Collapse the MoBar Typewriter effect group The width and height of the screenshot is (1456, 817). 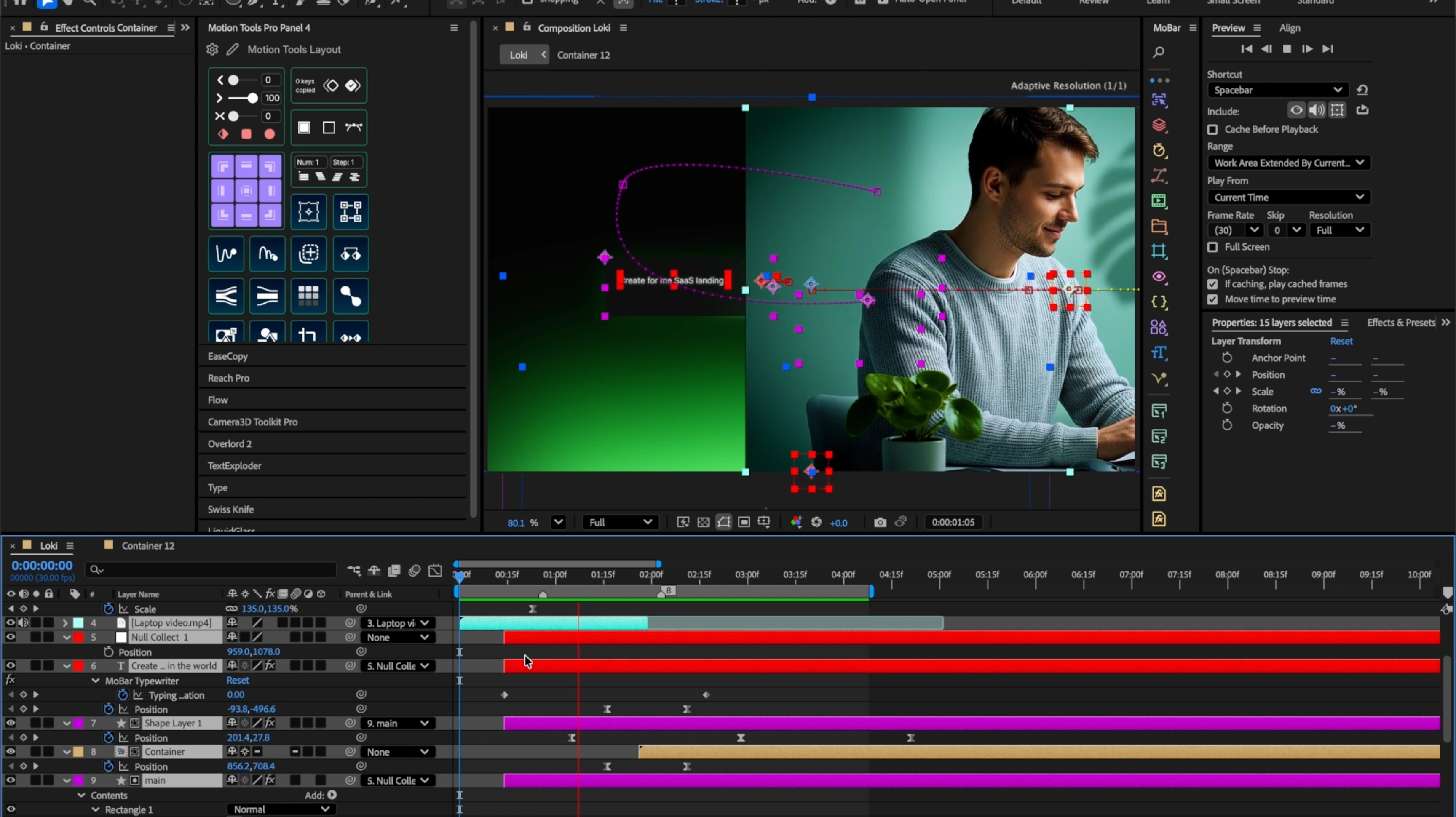click(96, 680)
